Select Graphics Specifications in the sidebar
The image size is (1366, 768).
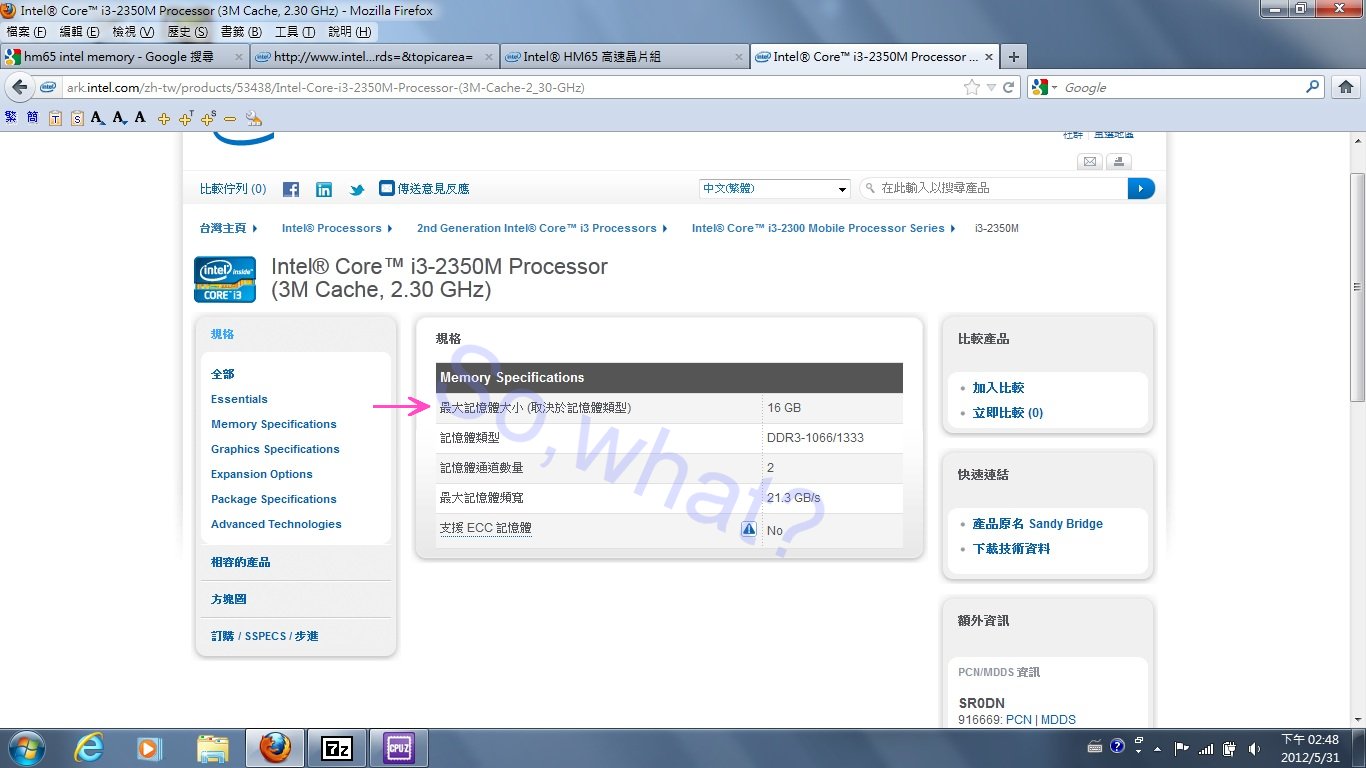pyautogui.click(x=275, y=449)
